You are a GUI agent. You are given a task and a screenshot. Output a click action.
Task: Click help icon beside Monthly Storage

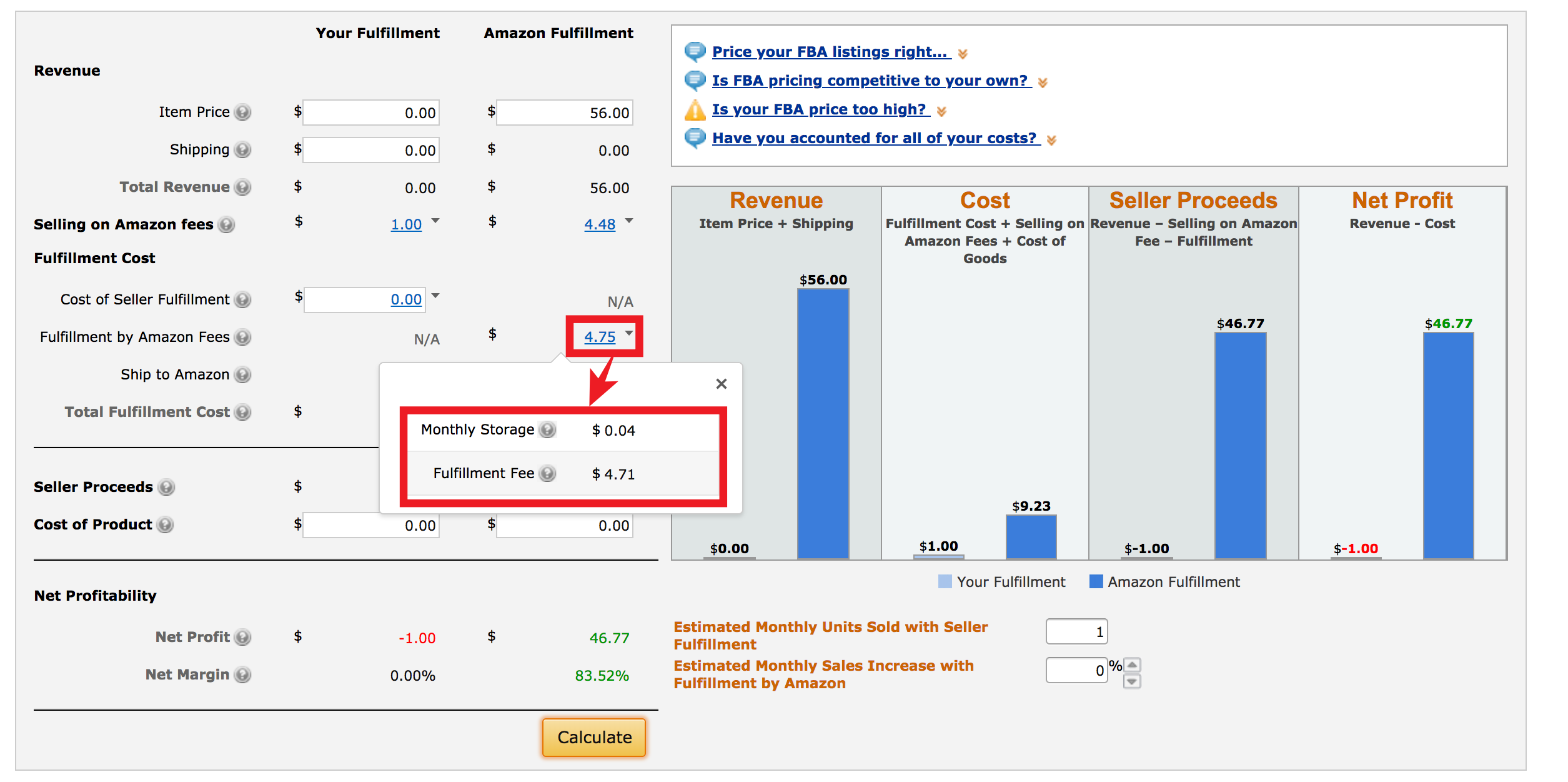tap(547, 429)
